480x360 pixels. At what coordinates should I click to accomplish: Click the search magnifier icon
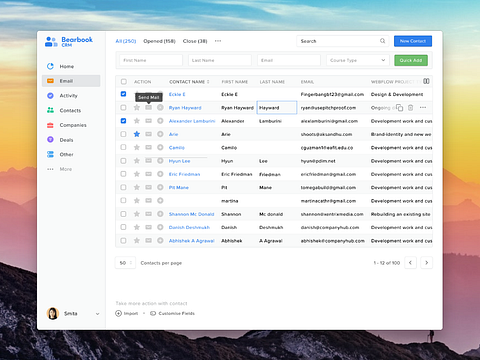pyautogui.click(x=382, y=41)
